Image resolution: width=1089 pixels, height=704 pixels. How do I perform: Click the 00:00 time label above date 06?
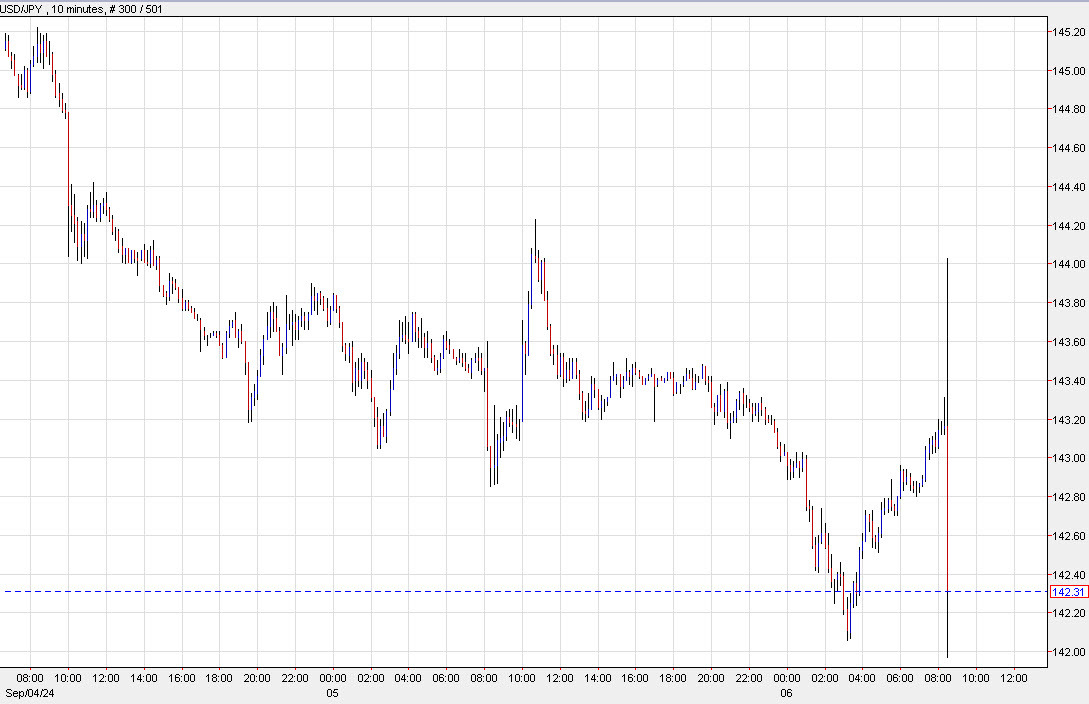pyautogui.click(x=787, y=677)
